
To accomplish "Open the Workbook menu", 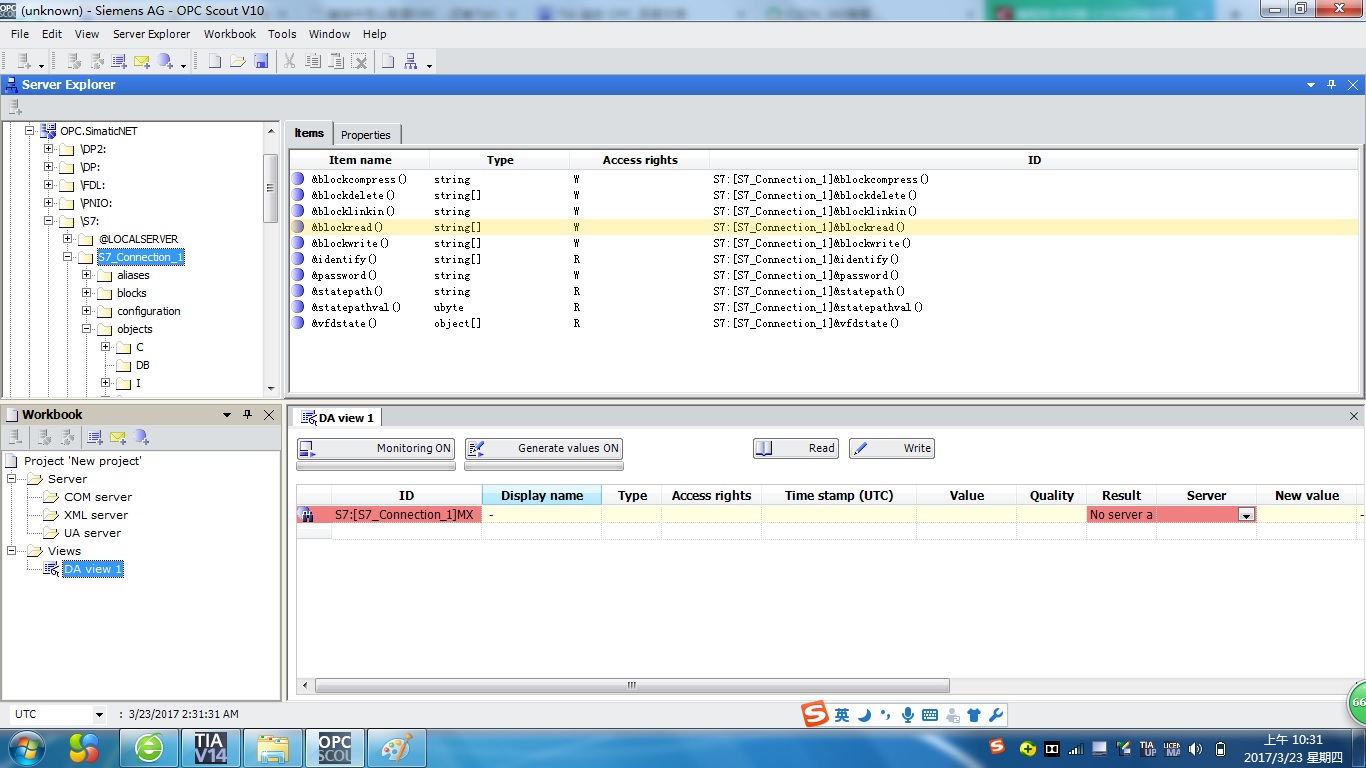I will [x=230, y=34].
